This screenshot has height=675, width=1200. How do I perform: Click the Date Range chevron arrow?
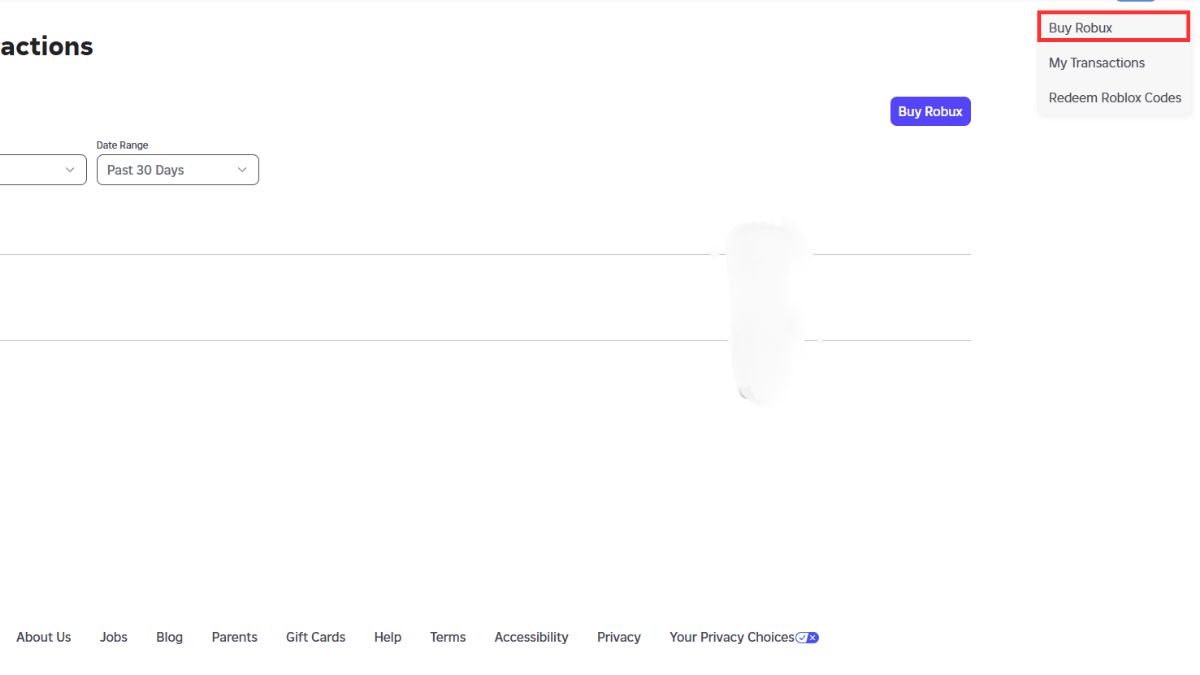[242, 169]
